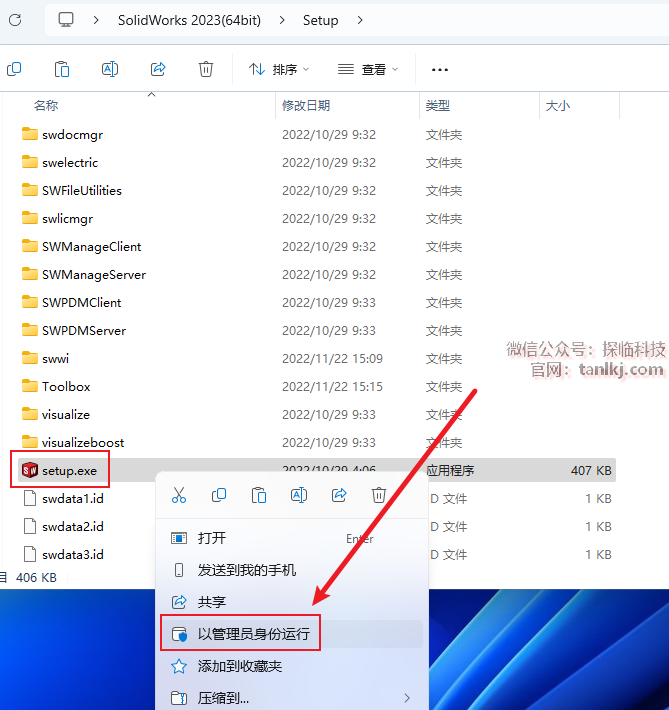Click the toolbar Share icon
The image size is (669, 710).
158,69
